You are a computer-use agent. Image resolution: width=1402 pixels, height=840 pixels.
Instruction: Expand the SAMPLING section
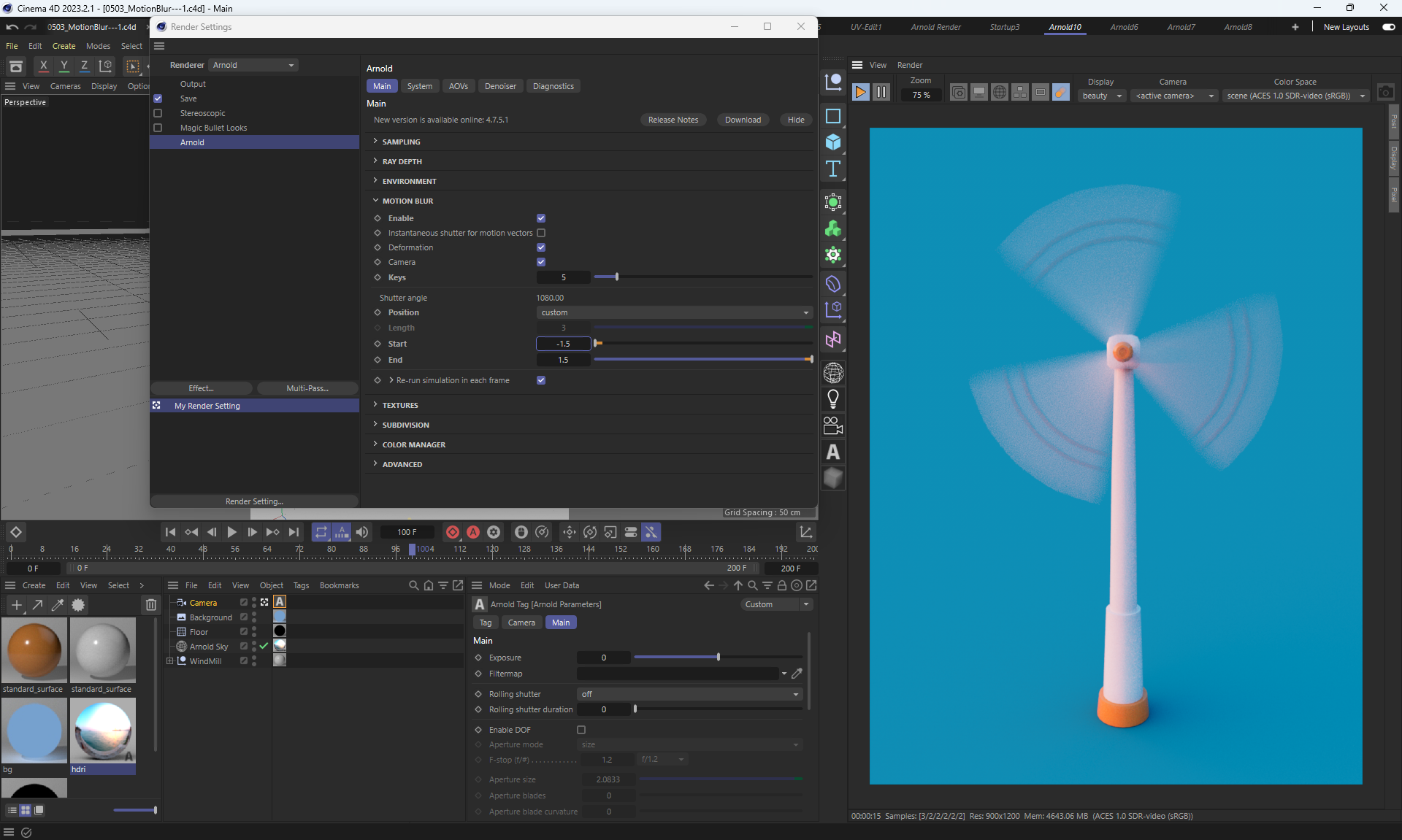click(401, 142)
